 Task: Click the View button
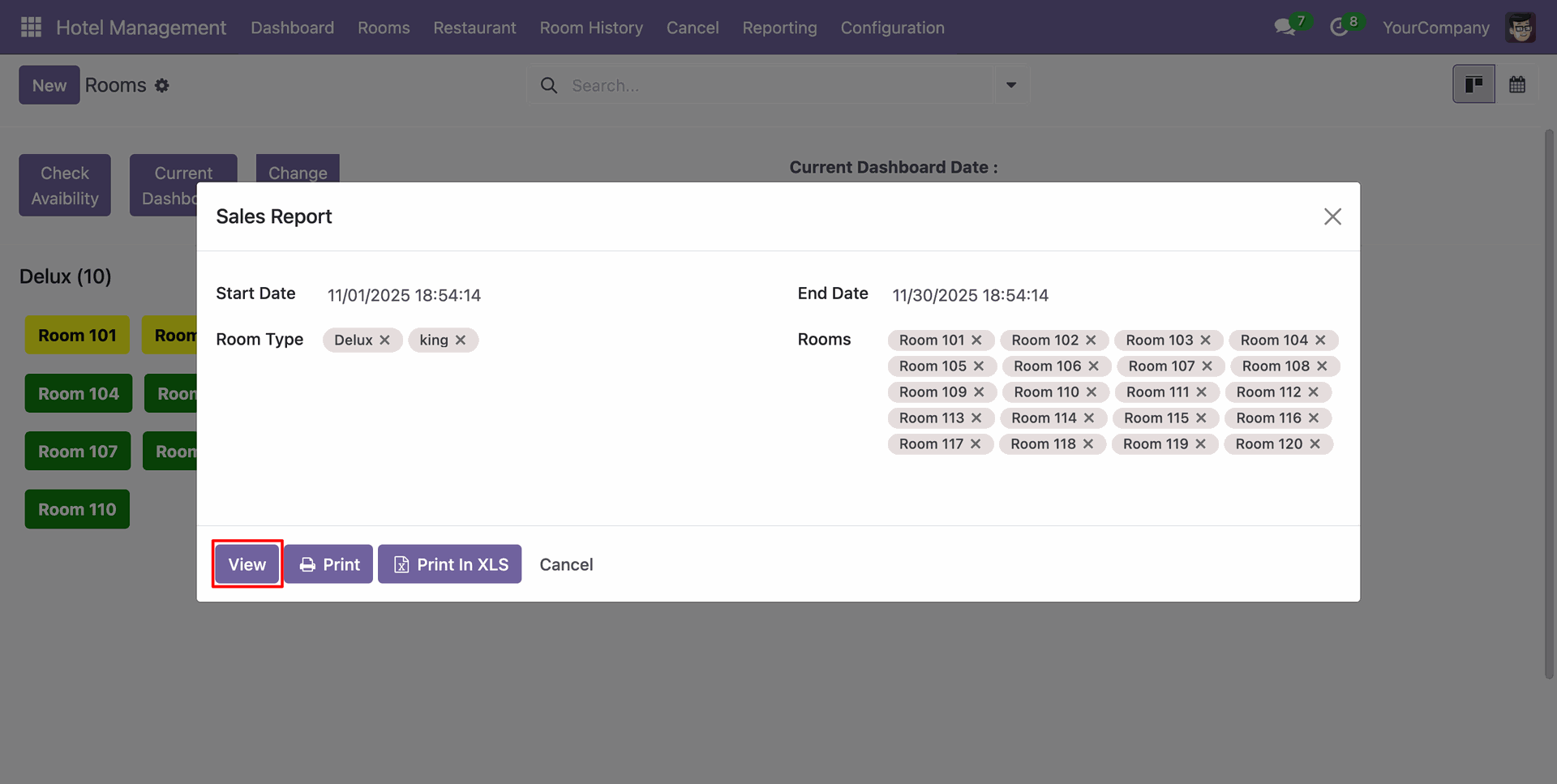tap(247, 564)
